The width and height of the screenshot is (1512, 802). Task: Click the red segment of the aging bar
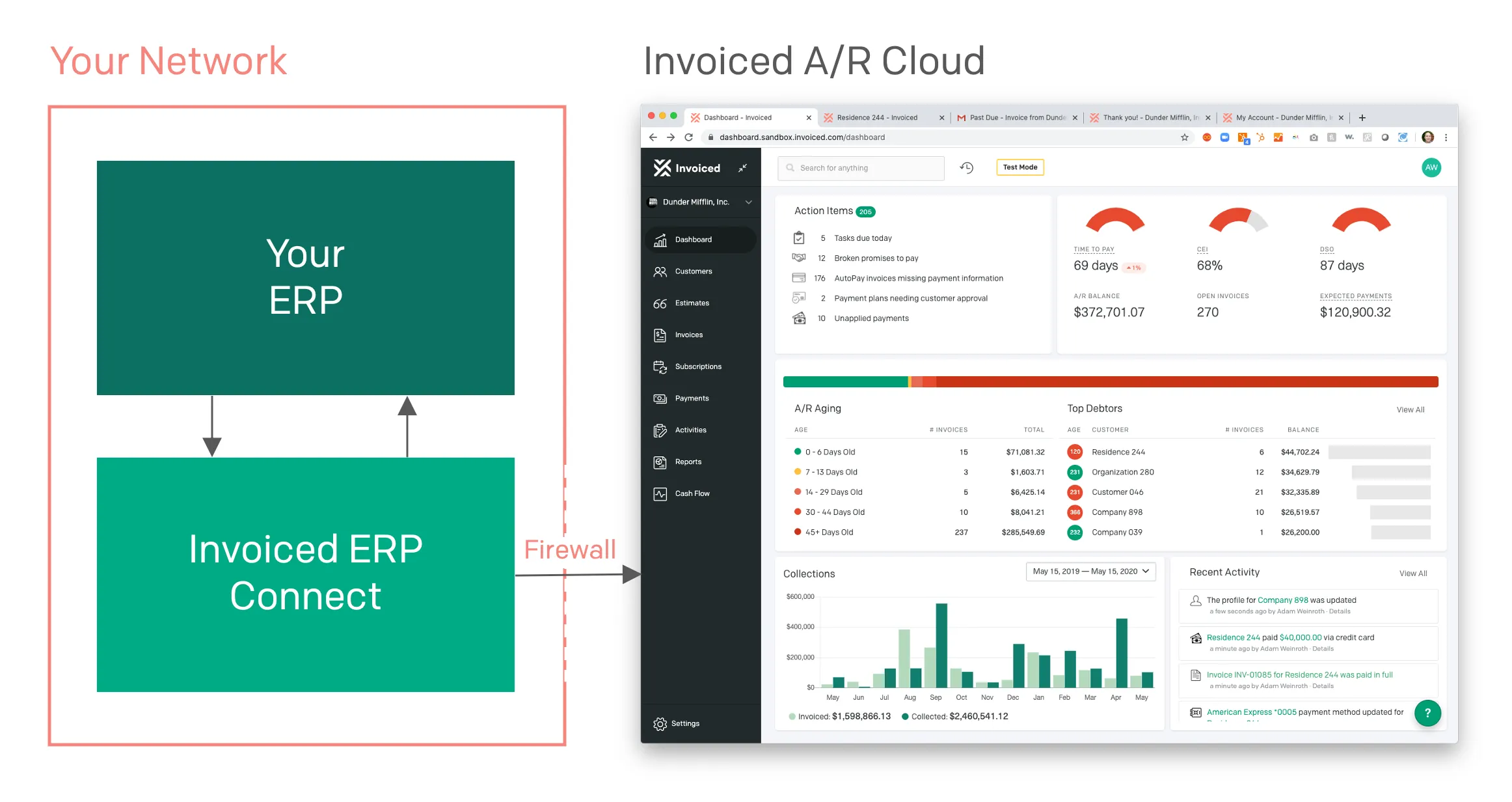(x=1187, y=382)
